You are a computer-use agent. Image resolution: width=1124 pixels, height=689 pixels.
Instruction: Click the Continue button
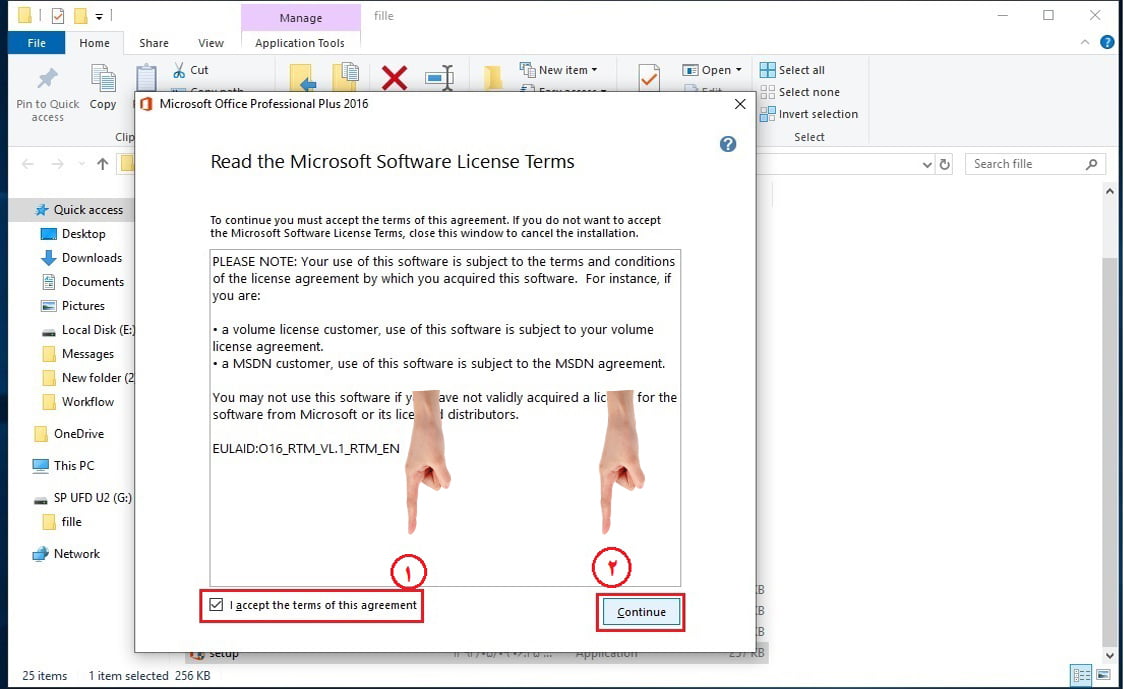[641, 612]
